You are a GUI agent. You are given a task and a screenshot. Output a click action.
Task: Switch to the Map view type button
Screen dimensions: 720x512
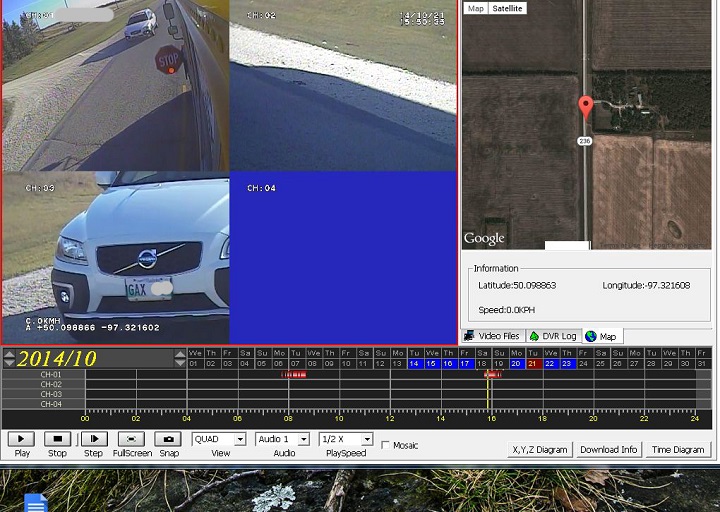[x=476, y=8]
